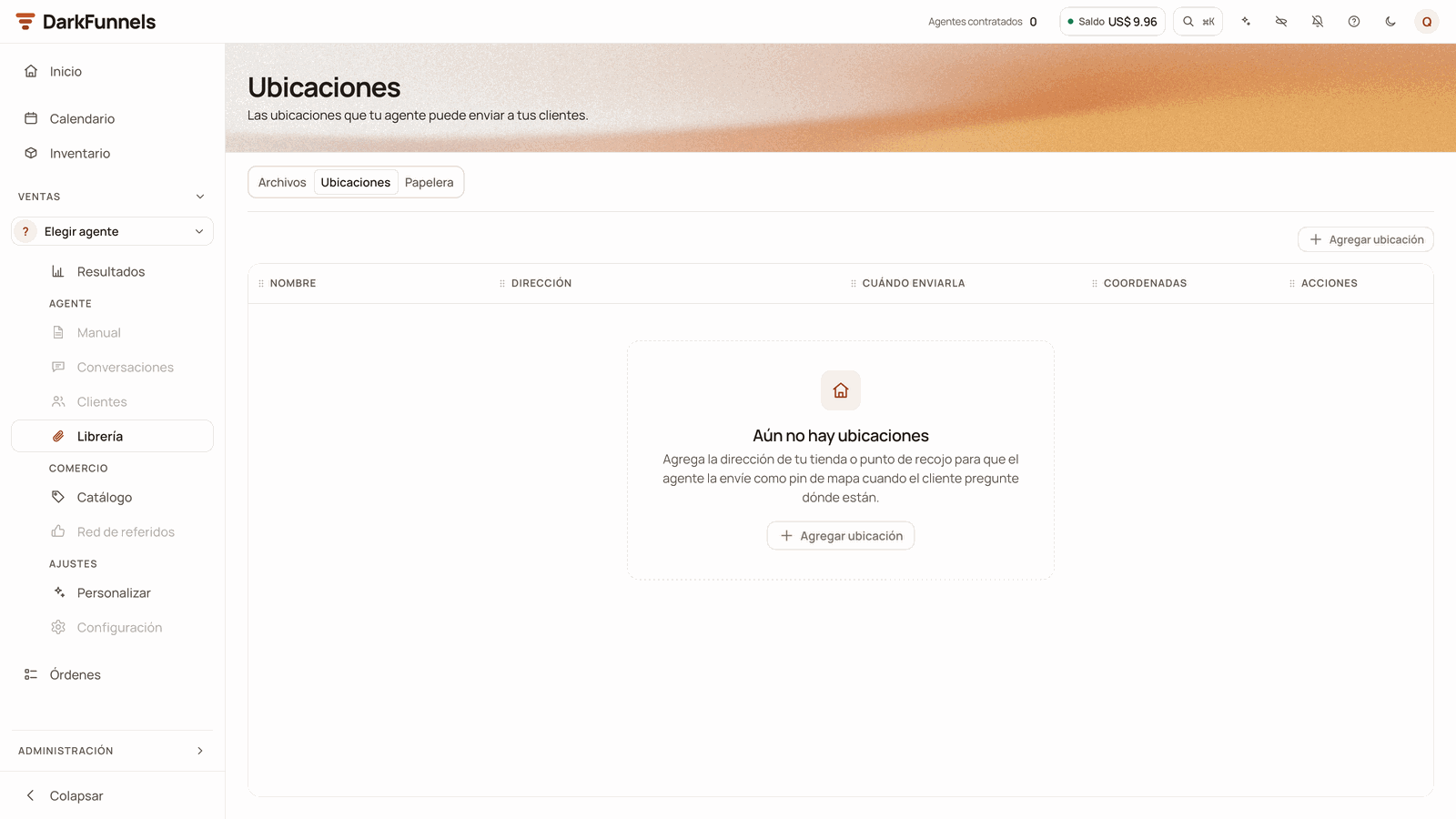This screenshot has width=1456, height=819.
Task: Click the 'Aún no hay ubicaciones' heading
Action: (x=841, y=436)
